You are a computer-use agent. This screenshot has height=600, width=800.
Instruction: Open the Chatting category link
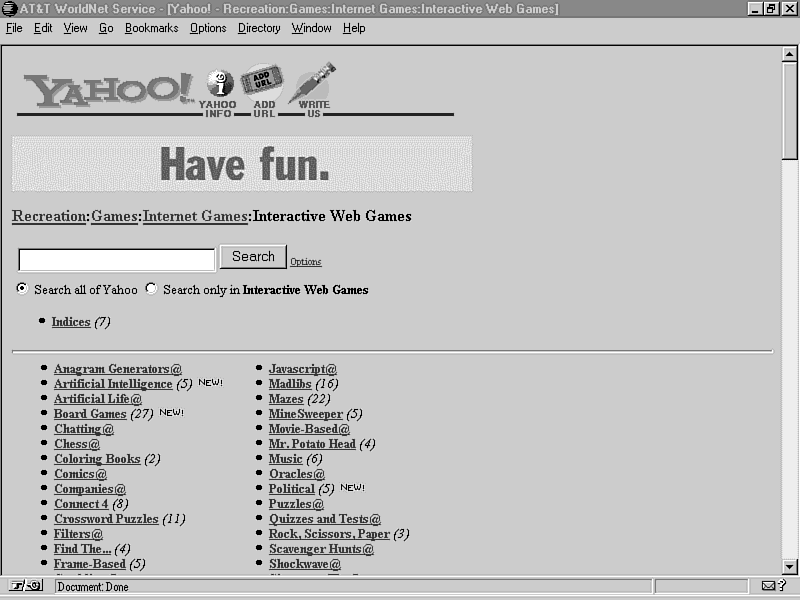click(x=84, y=429)
